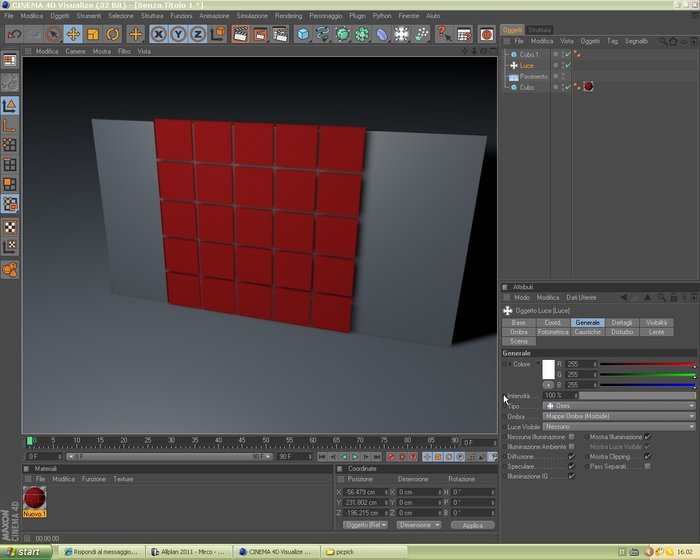The height and width of the screenshot is (560, 700).
Task: Render to Picture Viewer icon
Action: 260,34
